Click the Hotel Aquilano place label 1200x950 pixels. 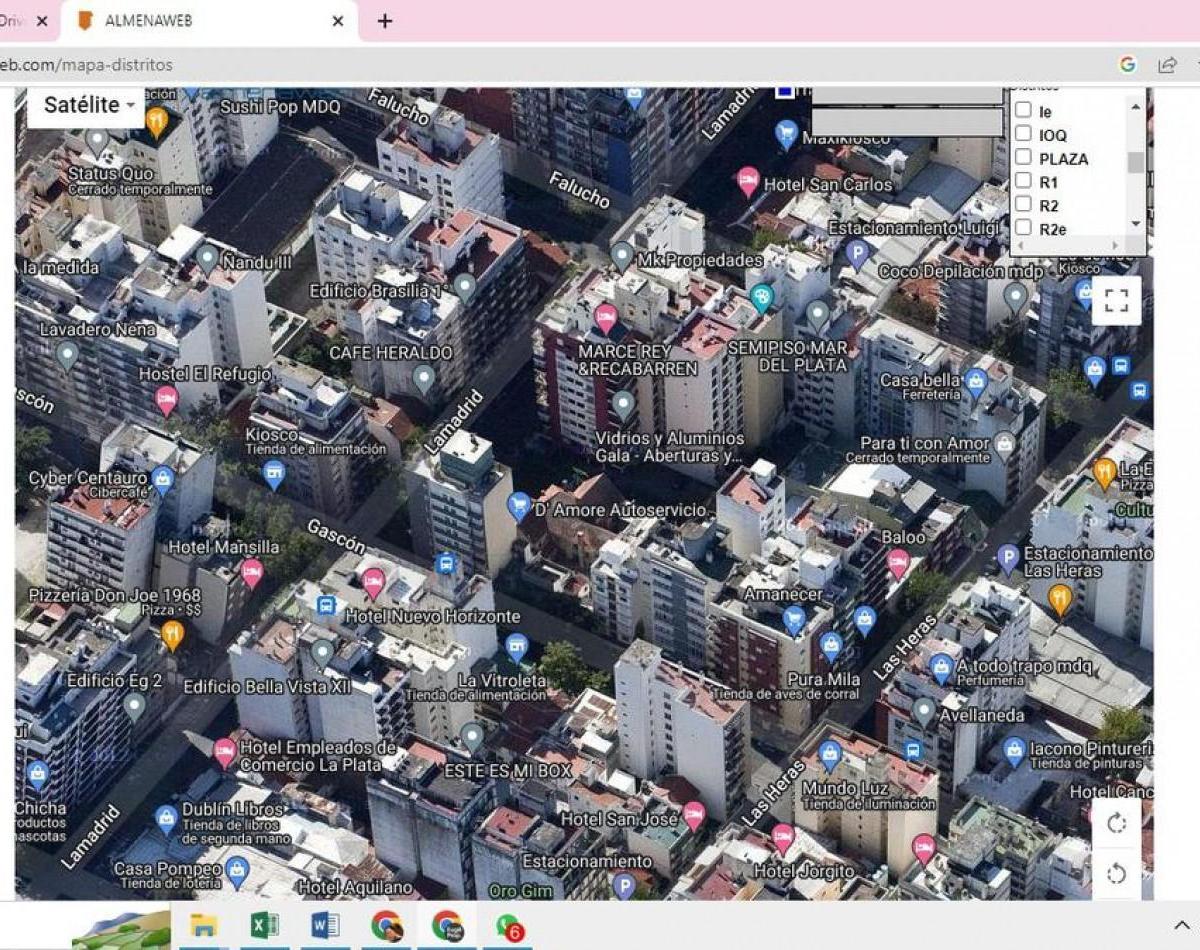pos(355,888)
